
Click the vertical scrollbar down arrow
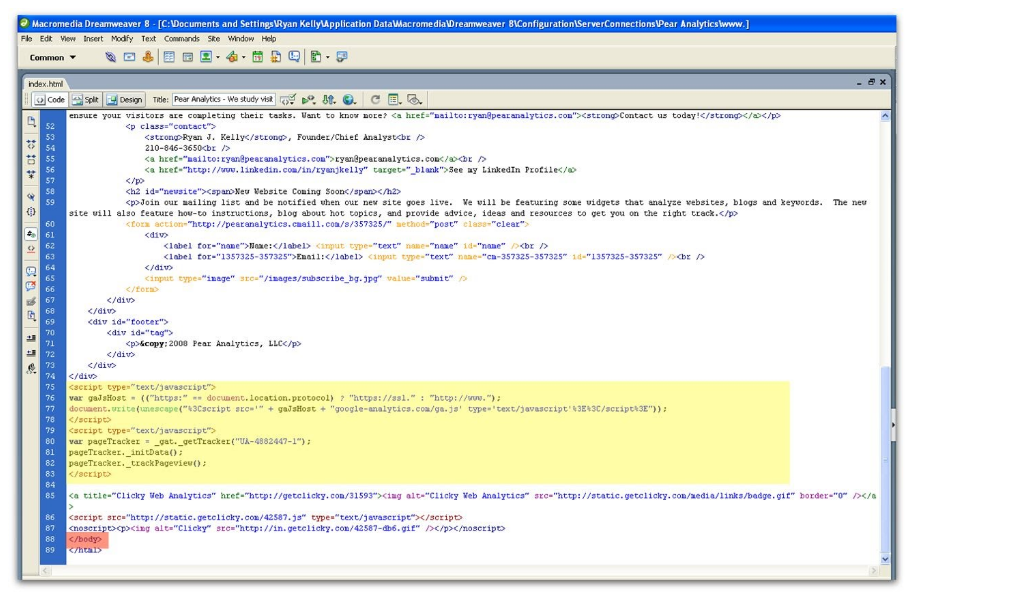[x=885, y=559]
